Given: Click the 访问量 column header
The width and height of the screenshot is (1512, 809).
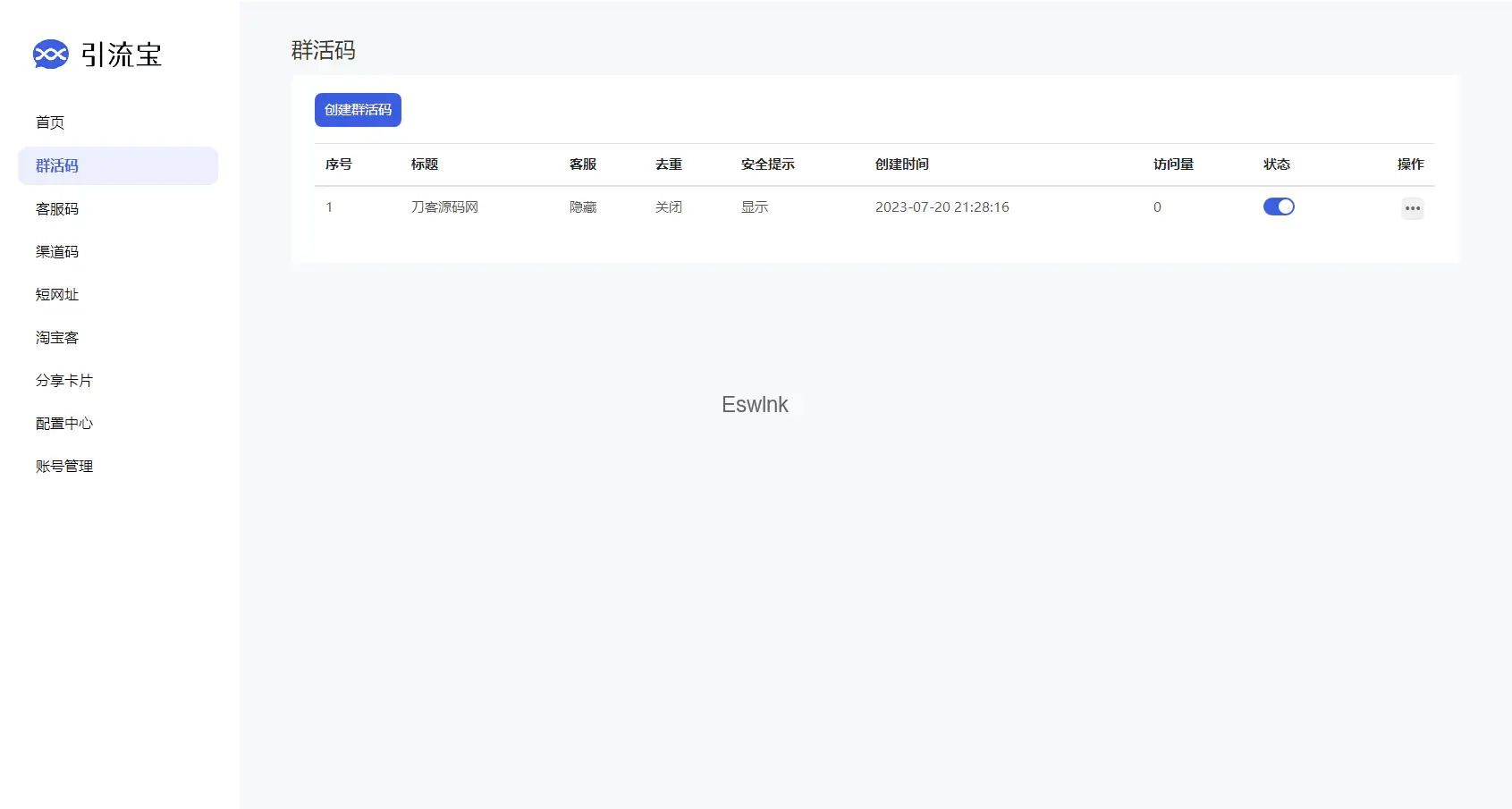Looking at the screenshot, I should (1173, 164).
